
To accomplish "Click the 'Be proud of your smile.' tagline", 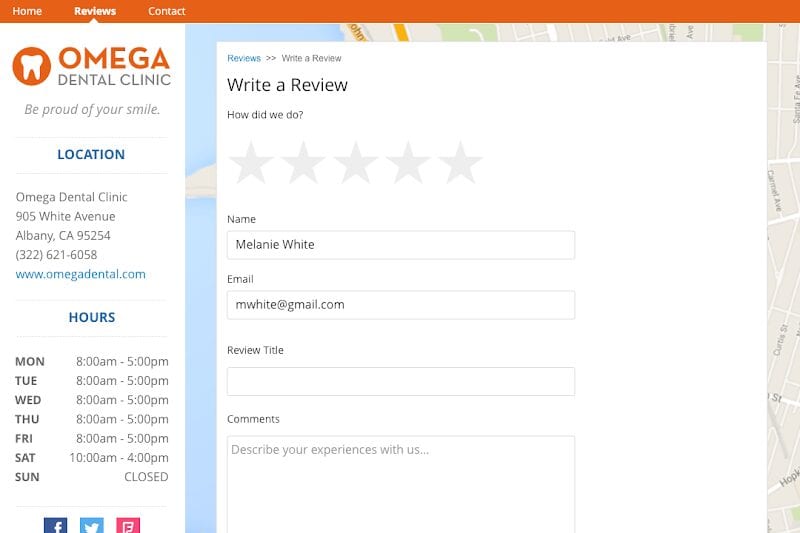I will coord(92,109).
